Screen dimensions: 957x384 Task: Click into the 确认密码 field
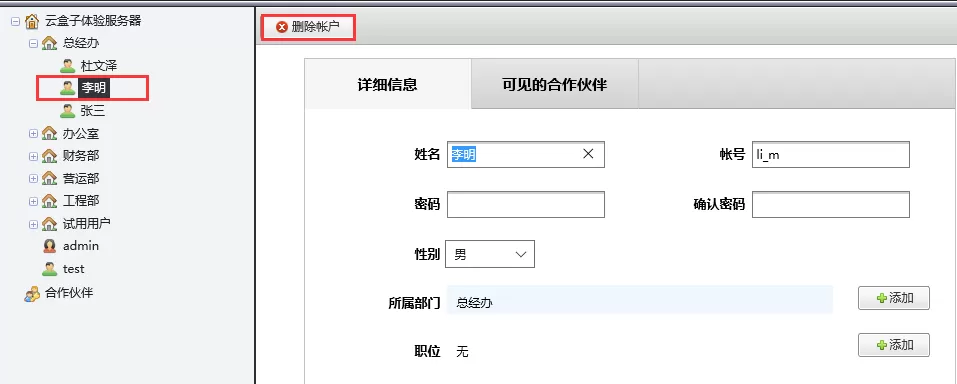[x=831, y=205]
